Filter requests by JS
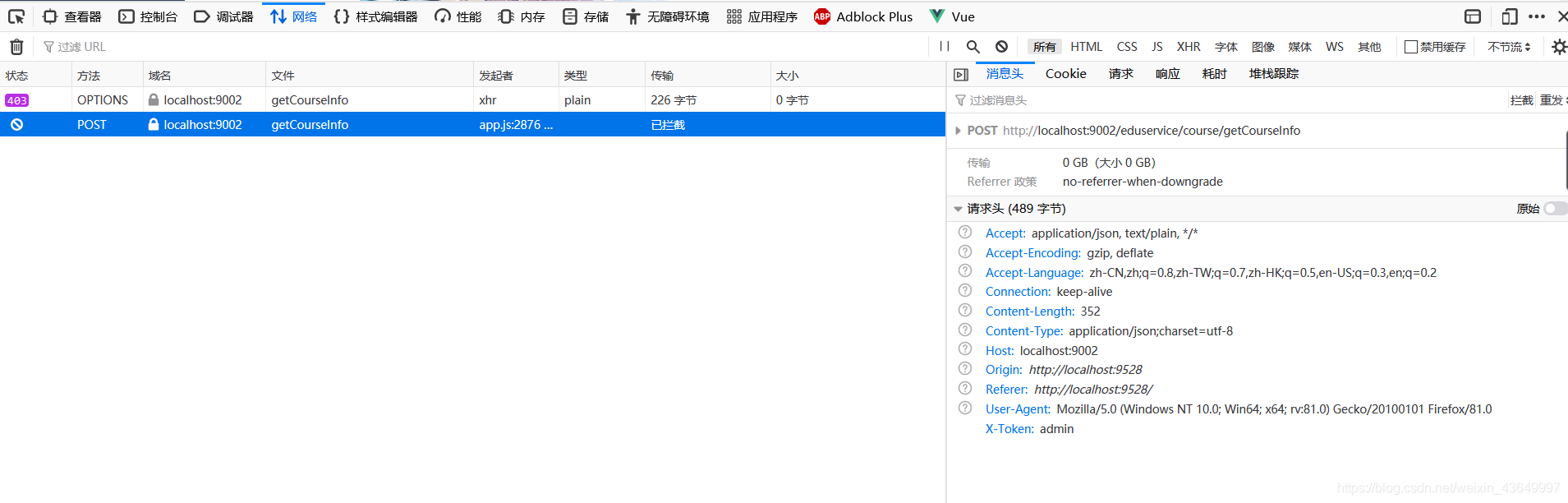This screenshot has width=1568, height=503. pos(1157,47)
